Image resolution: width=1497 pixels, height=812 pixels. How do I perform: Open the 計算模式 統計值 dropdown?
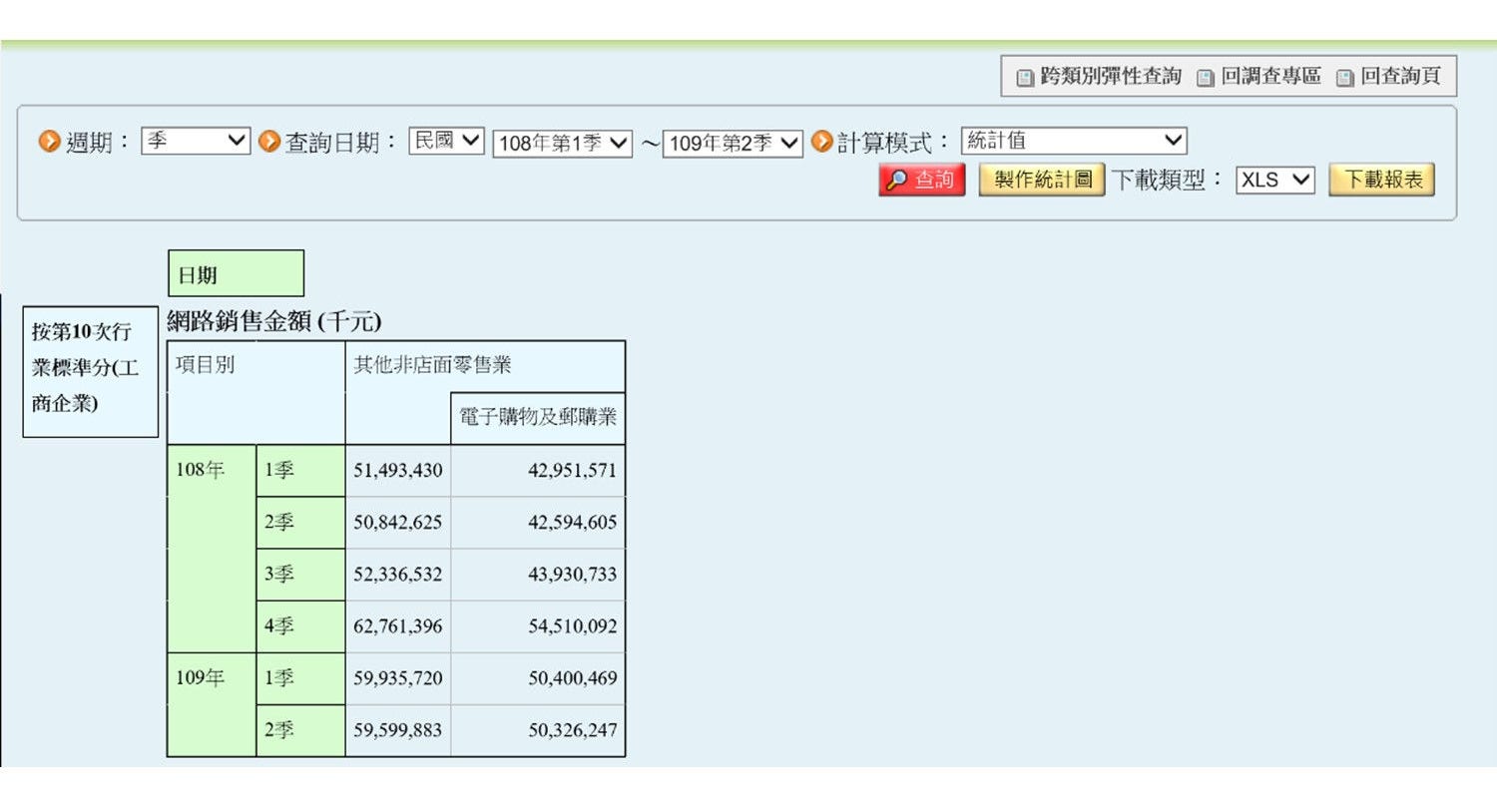1074,141
